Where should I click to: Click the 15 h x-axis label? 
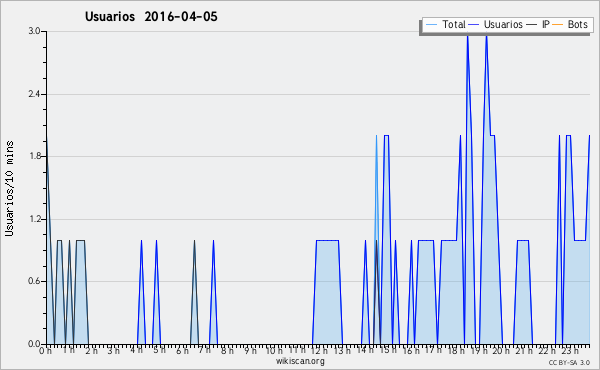pos(388,350)
